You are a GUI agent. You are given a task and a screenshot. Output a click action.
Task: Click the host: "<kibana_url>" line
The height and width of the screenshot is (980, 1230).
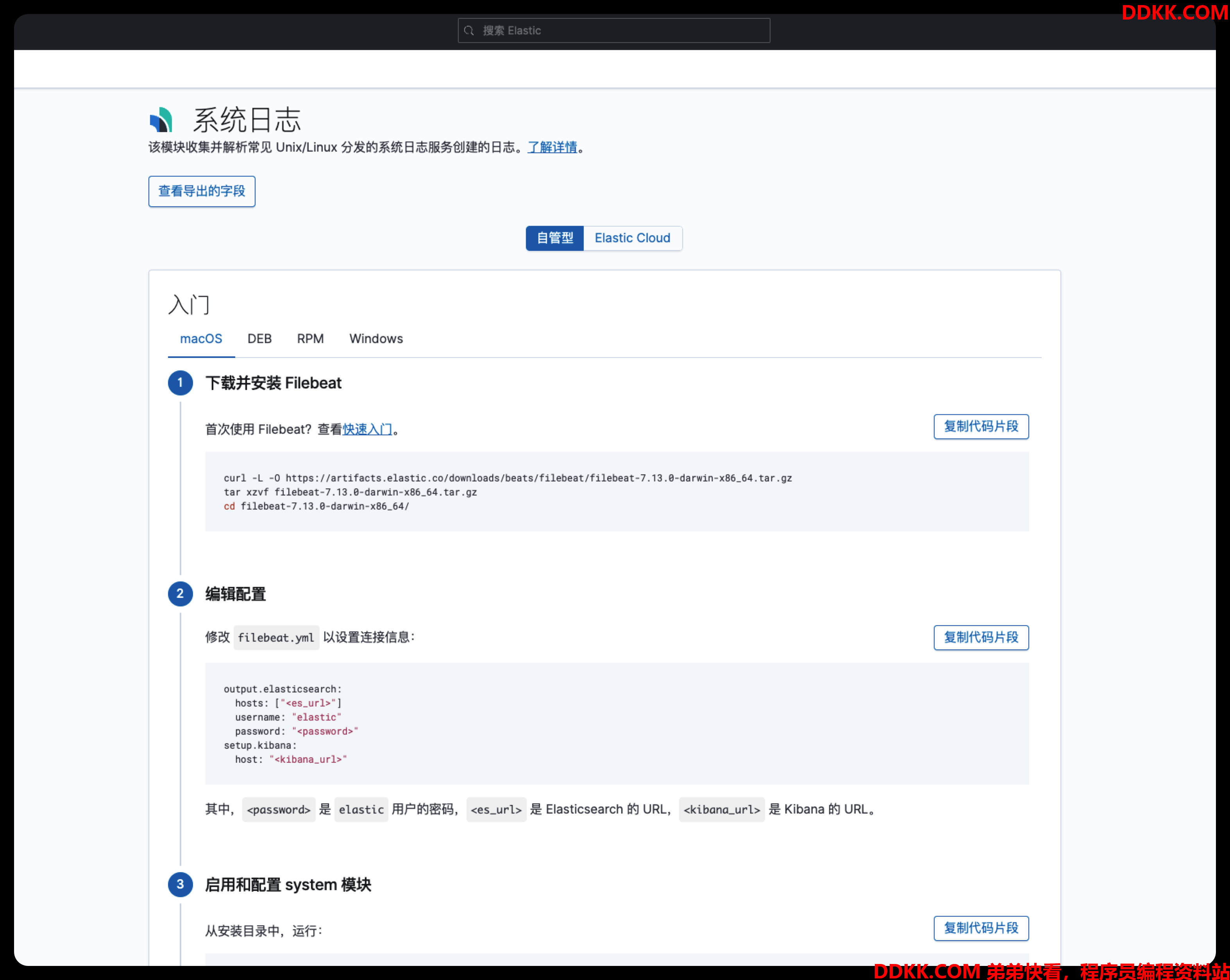click(291, 759)
